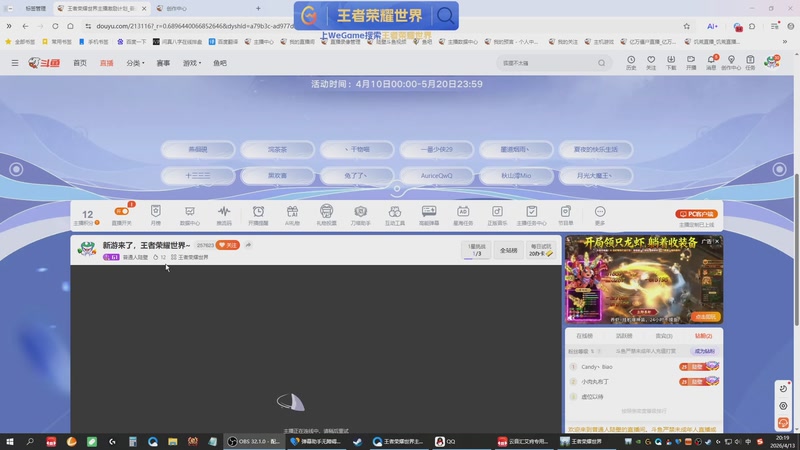Open the Windows Start menu
The height and width of the screenshot is (450, 800).
tap(9, 441)
